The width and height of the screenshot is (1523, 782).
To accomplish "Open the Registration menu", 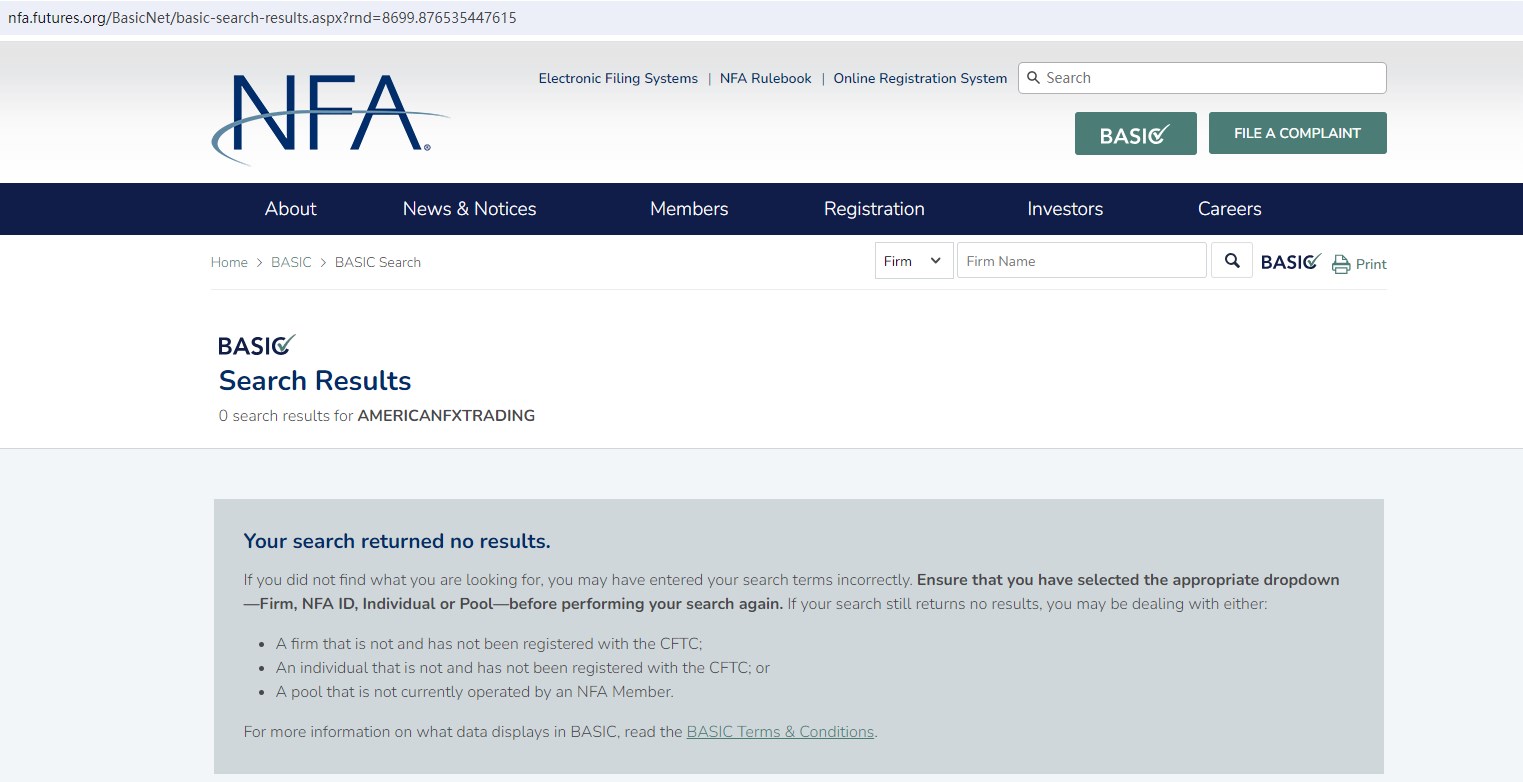I will click(x=874, y=209).
